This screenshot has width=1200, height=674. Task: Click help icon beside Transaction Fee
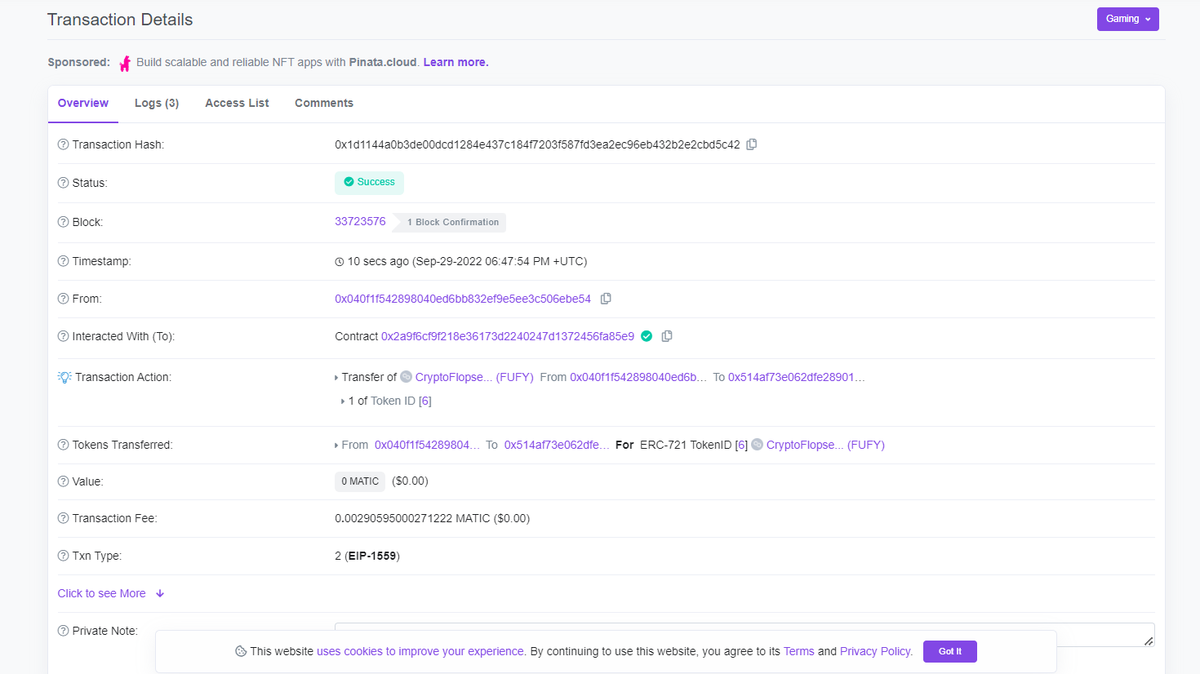click(x=63, y=518)
